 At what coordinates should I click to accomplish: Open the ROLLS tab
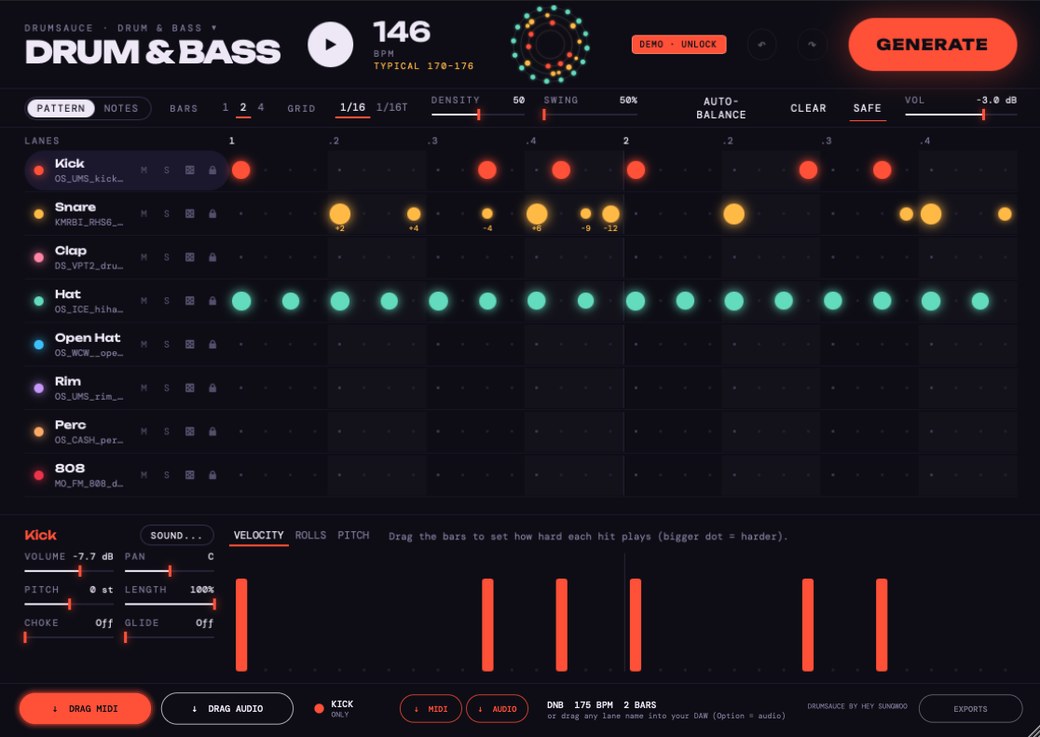[x=310, y=535]
